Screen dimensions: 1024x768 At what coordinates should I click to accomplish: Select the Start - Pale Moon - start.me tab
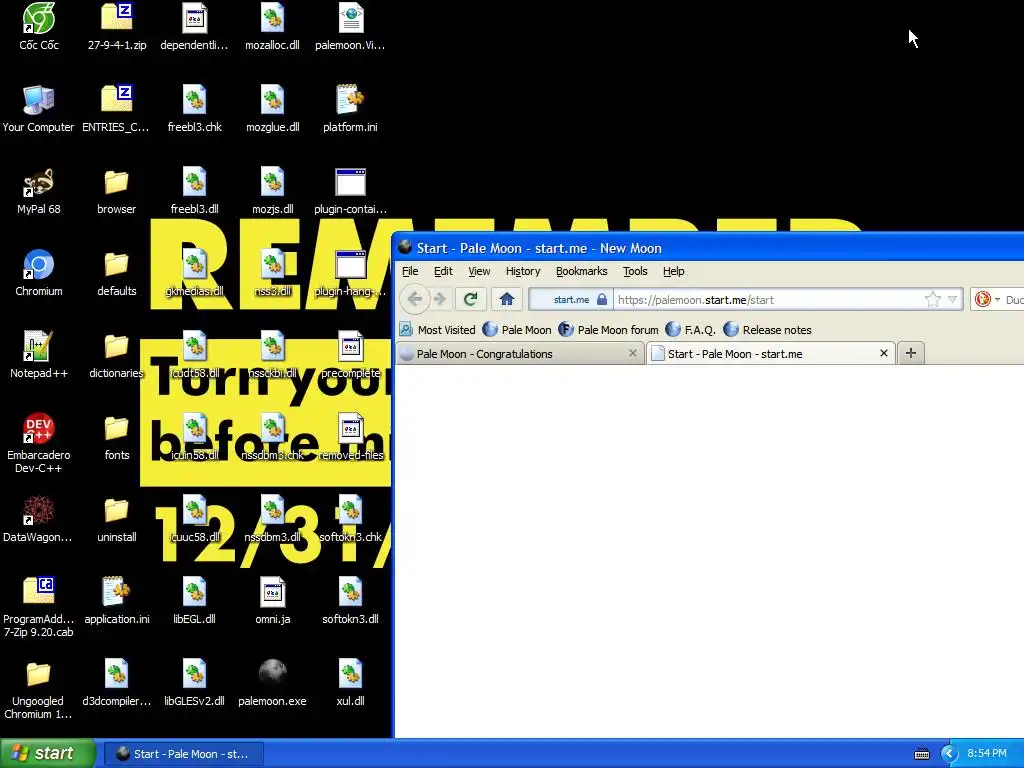click(771, 353)
